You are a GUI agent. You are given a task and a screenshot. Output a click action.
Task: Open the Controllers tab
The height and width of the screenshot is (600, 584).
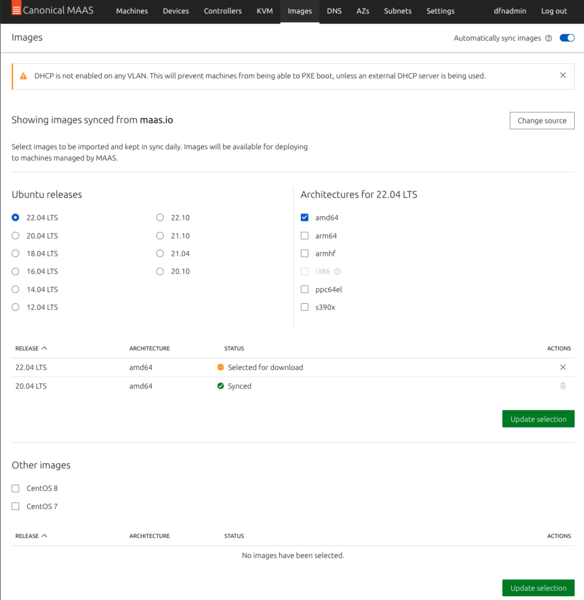tap(223, 11)
